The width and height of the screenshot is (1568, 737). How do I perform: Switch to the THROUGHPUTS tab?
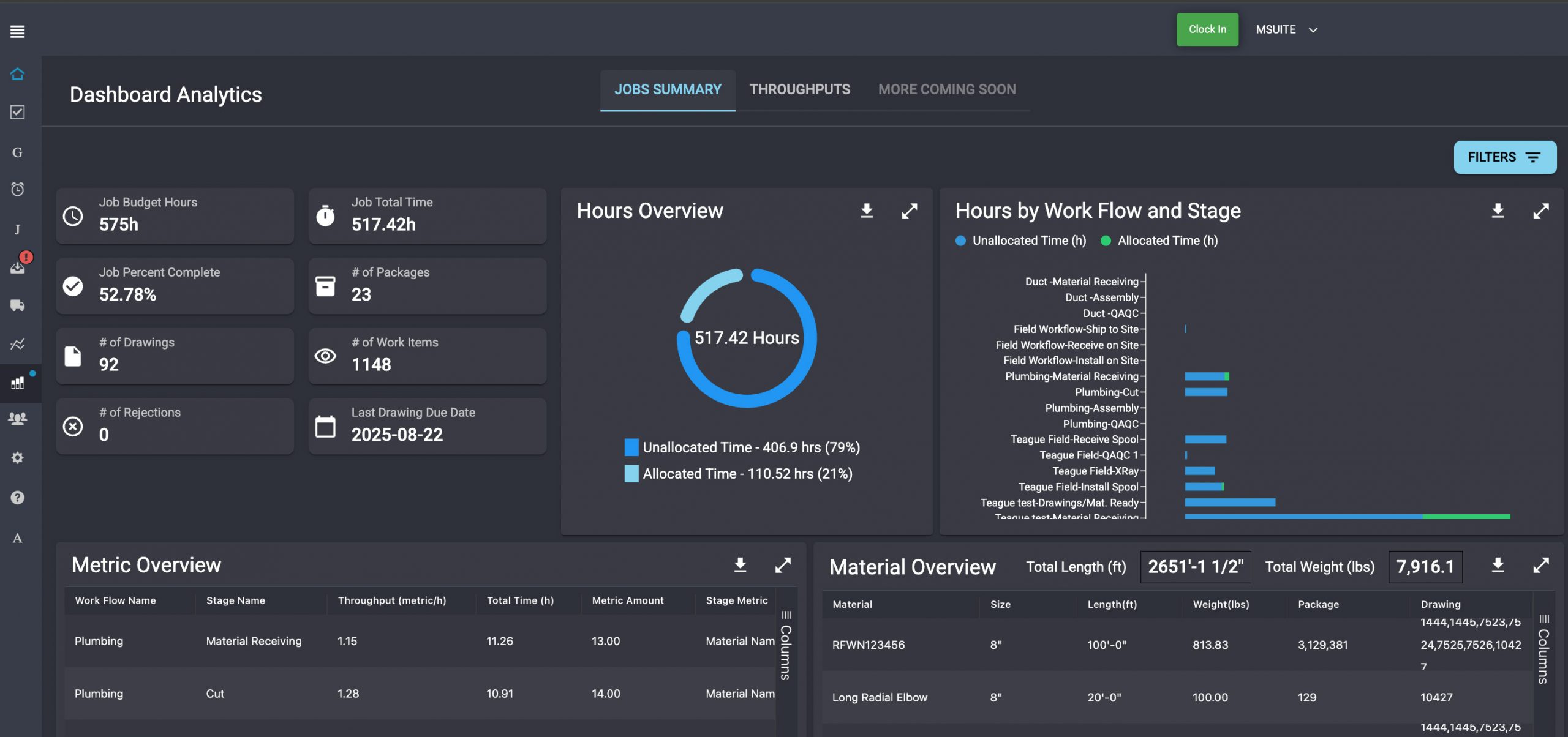pyautogui.click(x=799, y=89)
